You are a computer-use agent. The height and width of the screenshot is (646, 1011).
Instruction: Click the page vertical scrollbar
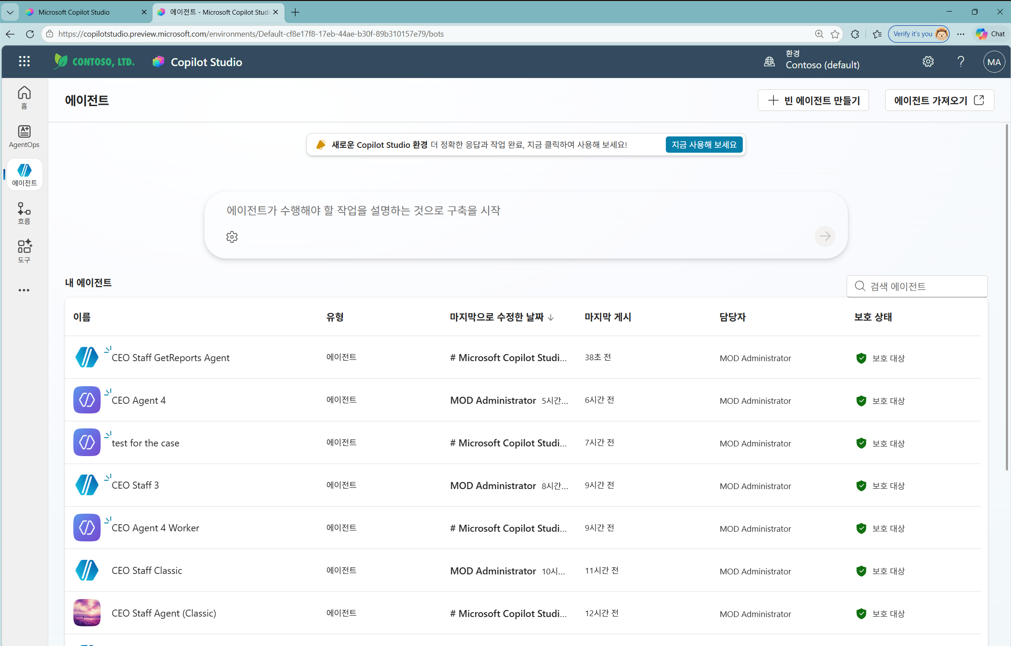tap(1007, 297)
